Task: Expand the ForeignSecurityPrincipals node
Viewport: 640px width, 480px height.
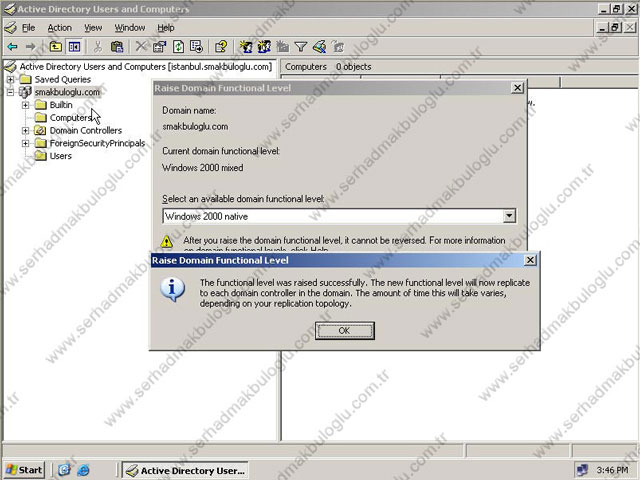Action: coord(26,143)
